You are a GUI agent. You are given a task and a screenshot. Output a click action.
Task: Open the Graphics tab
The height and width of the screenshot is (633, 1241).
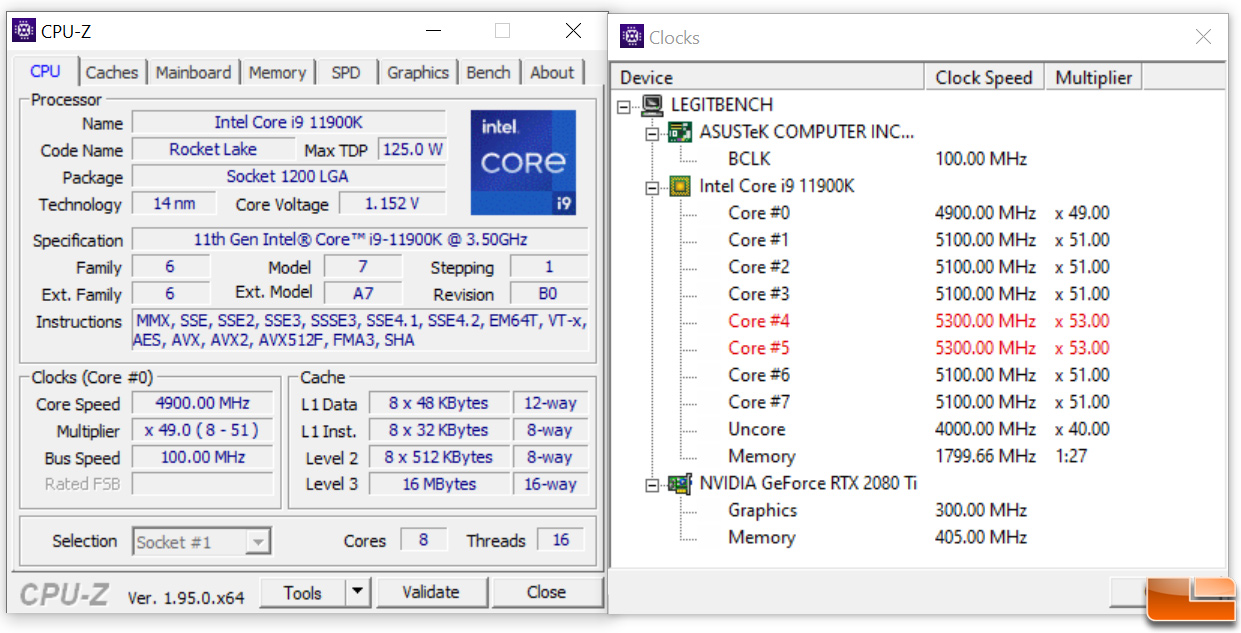[418, 72]
